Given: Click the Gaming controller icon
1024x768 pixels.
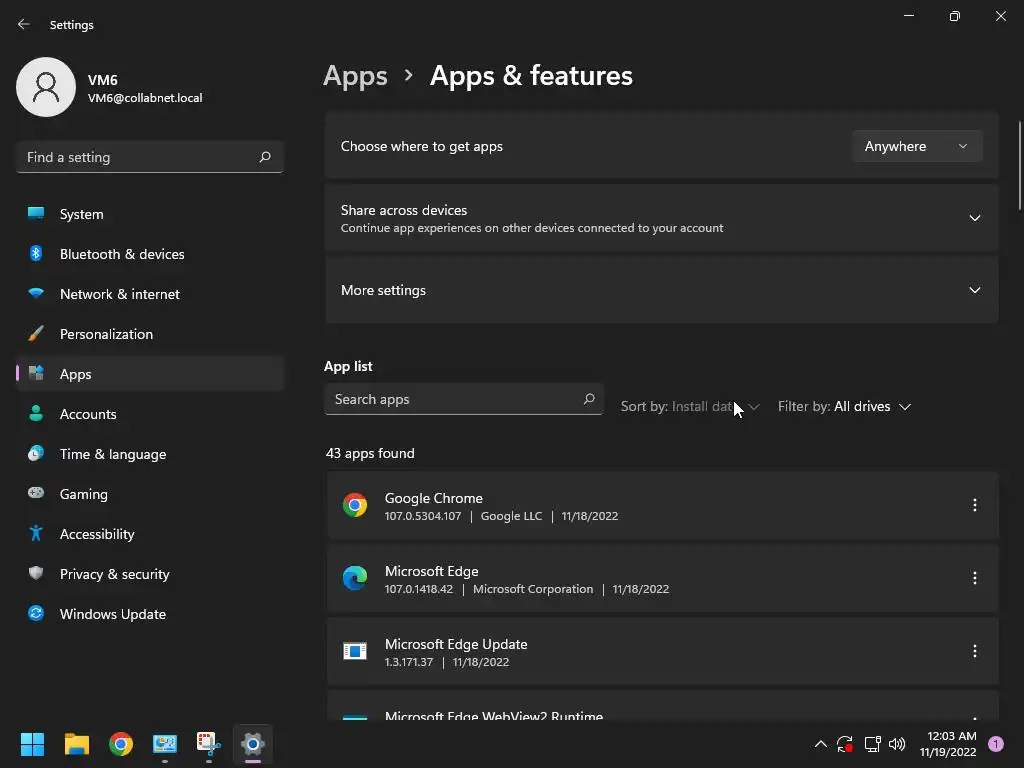Looking at the screenshot, I should click(36, 493).
